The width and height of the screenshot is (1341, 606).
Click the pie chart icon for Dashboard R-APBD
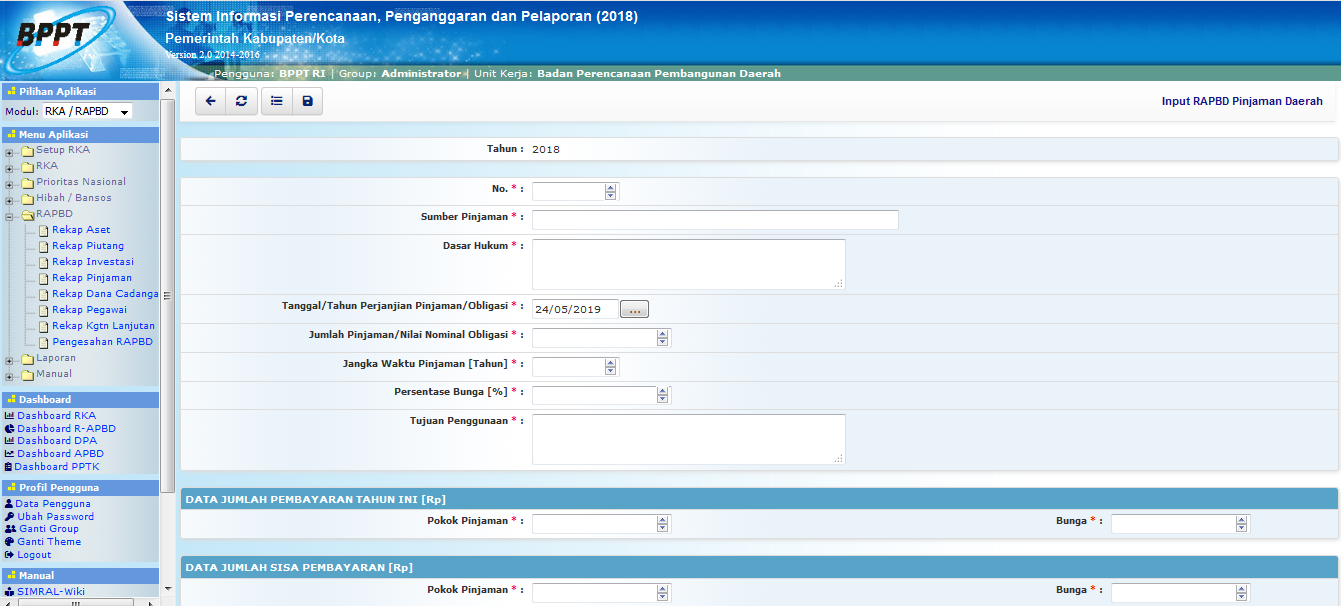[x=9, y=428]
